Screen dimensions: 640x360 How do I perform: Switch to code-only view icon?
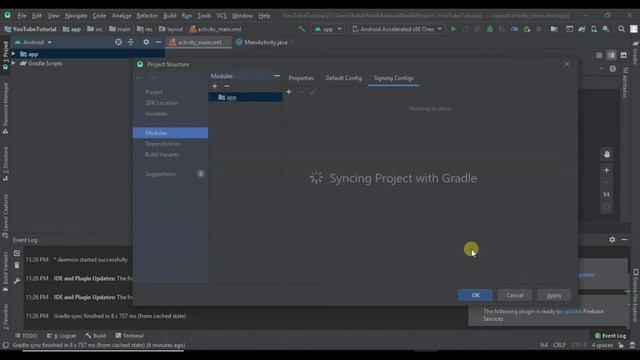(599, 55)
